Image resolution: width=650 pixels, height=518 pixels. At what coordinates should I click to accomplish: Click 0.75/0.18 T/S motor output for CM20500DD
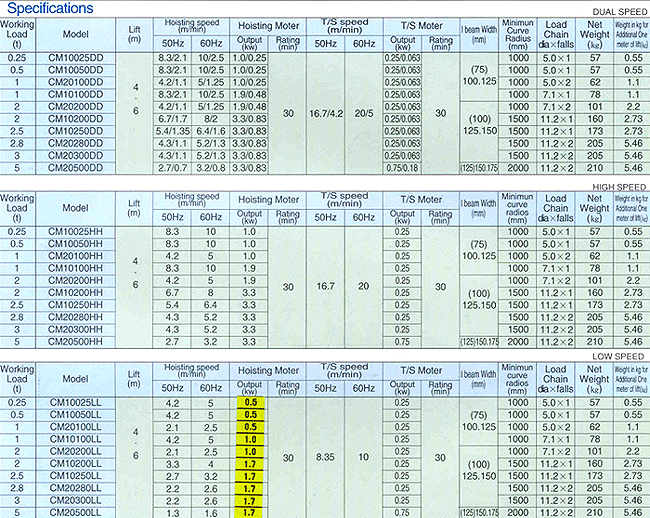tap(402, 168)
